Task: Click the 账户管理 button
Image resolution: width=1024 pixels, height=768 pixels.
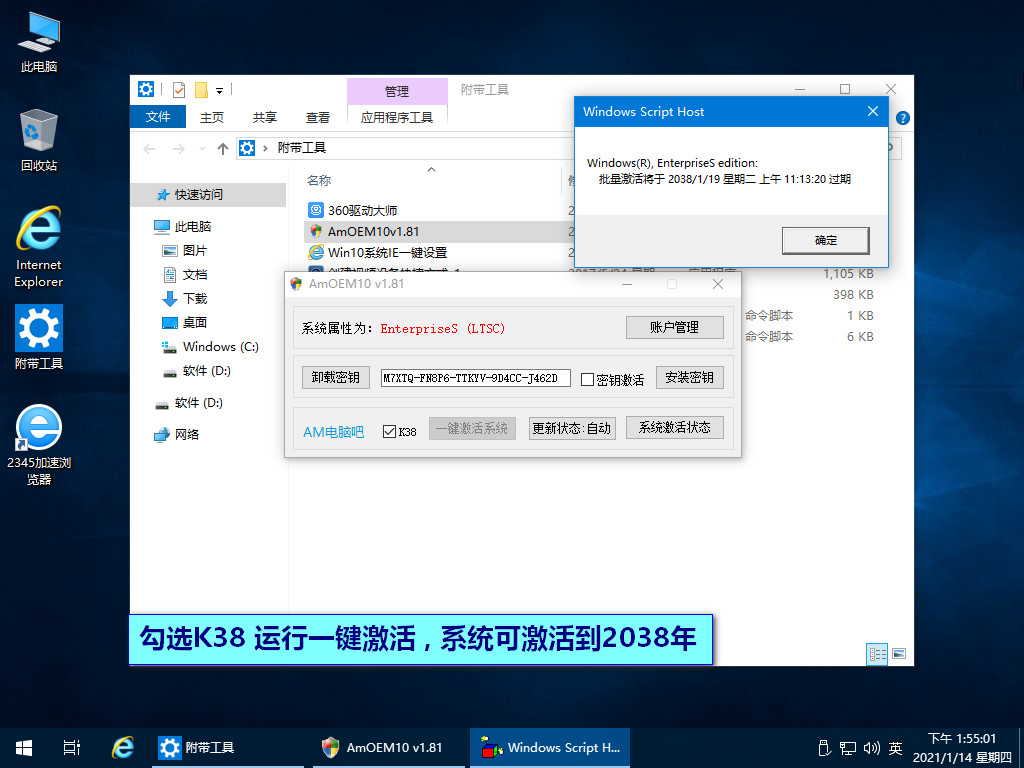Action: click(x=675, y=327)
